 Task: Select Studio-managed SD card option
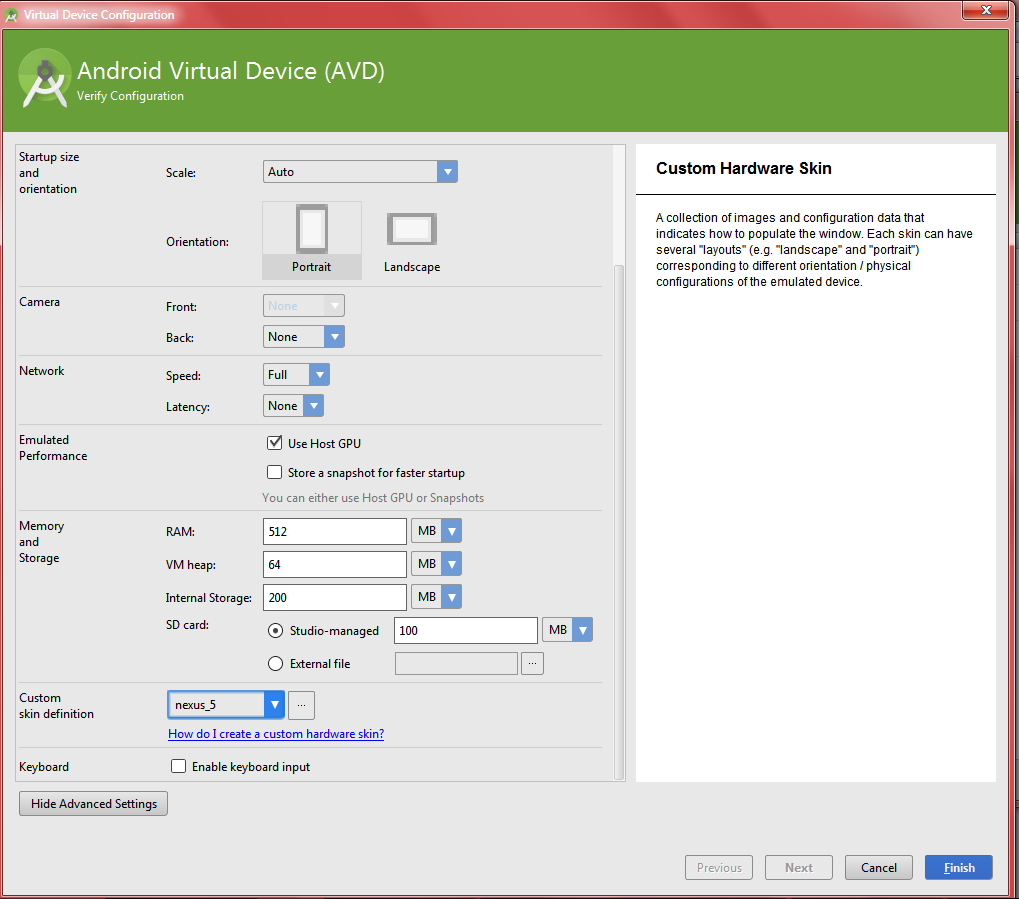pyautogui.click(x=276, y=631)
